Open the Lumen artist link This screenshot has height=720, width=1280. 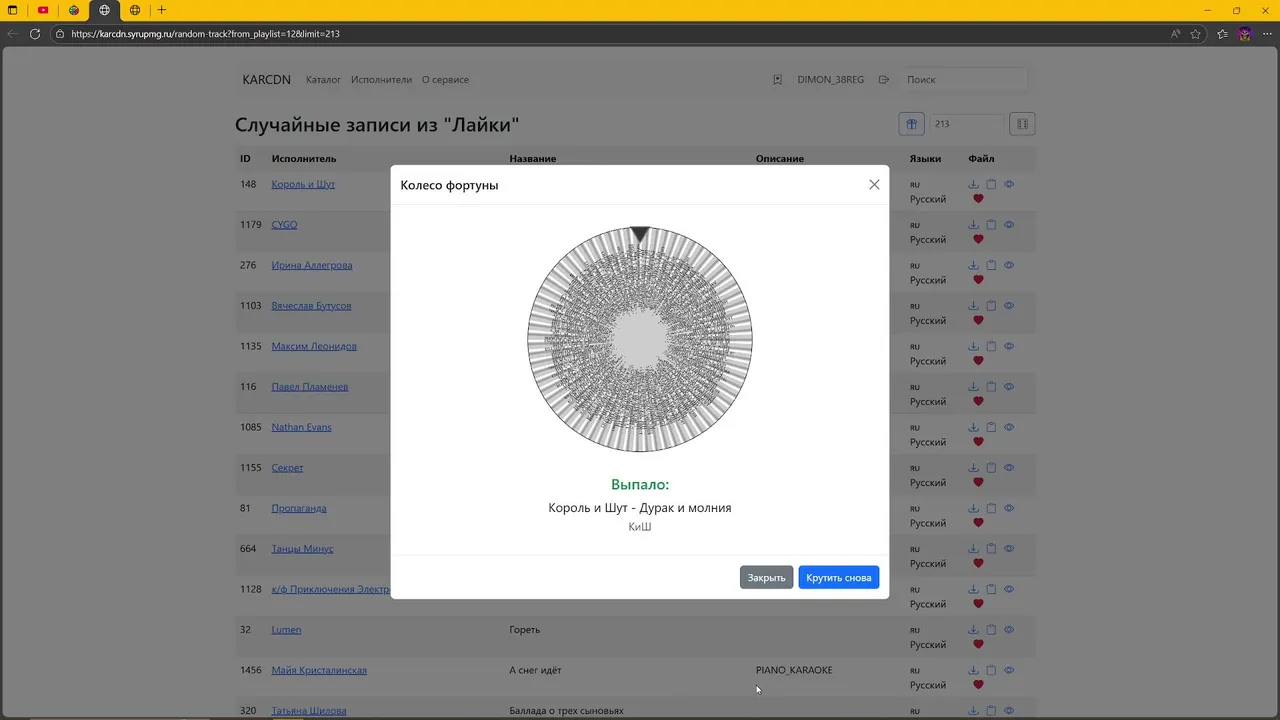point(286,630)
